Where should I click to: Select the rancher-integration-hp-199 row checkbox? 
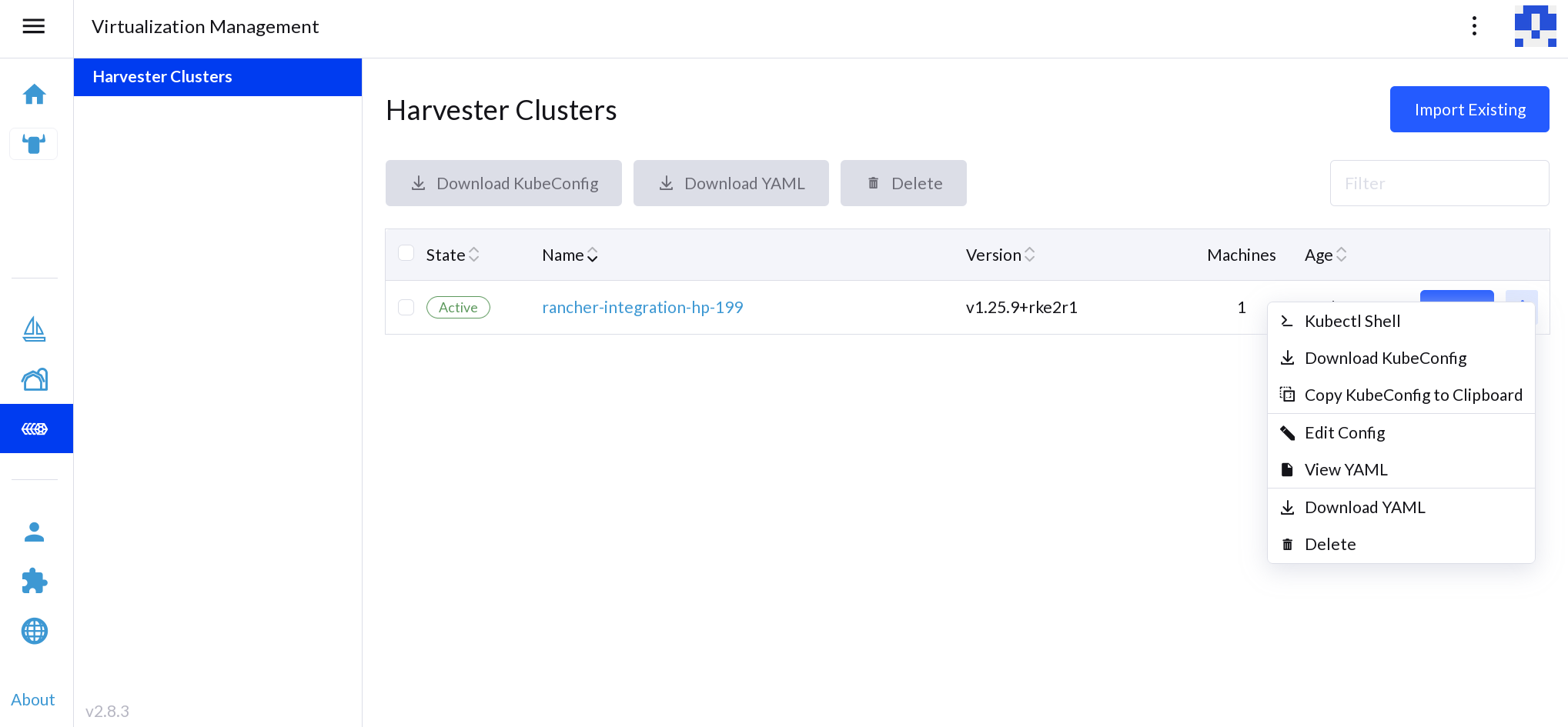tap(406, 308)
